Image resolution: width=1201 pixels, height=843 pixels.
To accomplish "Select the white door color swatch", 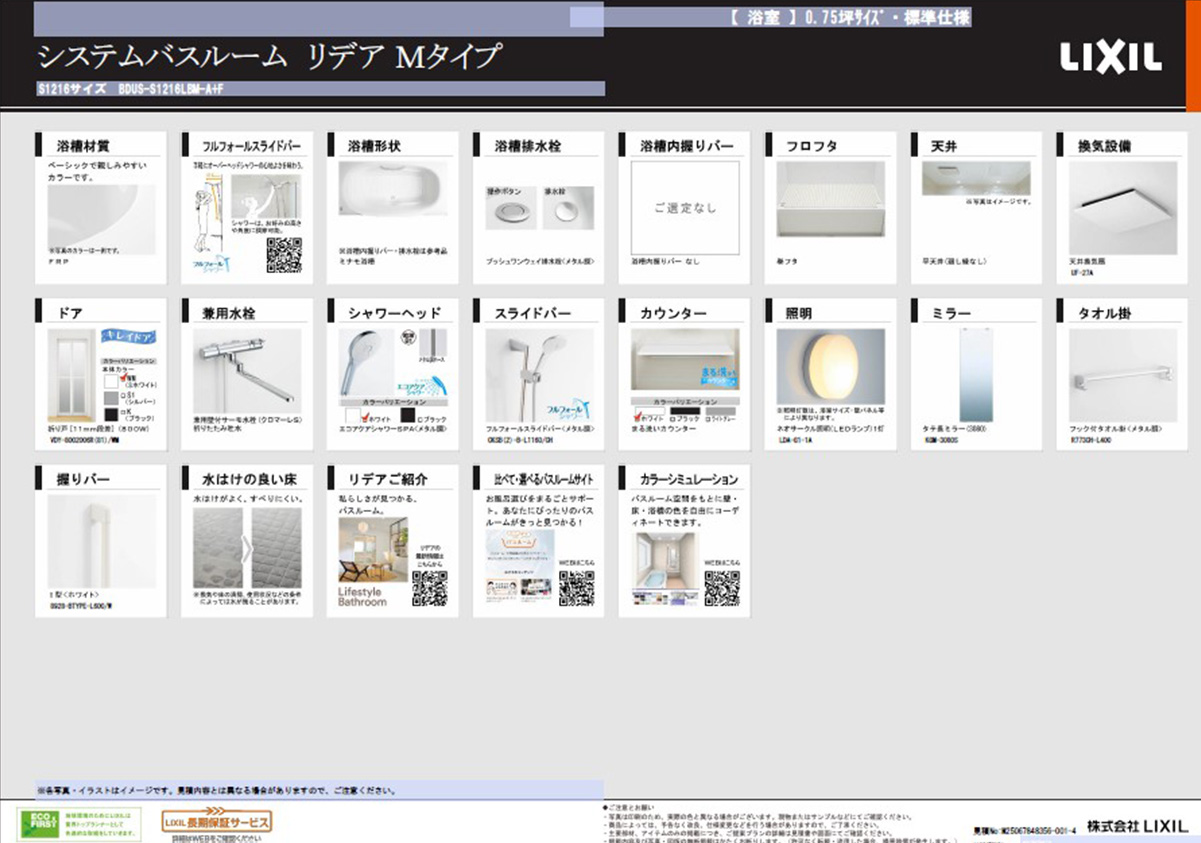I will pos(110,381).
